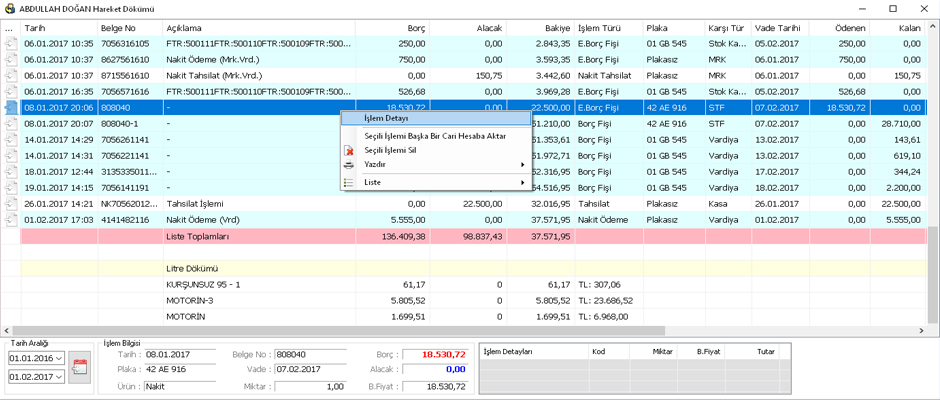This screenshot has width=940, height=400.
Task: Click the Tarih field showing 08.01.2017
Action: 179,354
